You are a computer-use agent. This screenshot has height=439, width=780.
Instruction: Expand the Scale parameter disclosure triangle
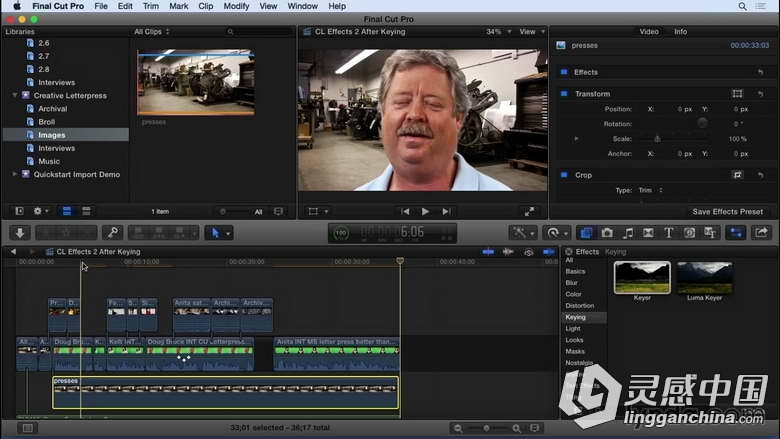[576, 139]
